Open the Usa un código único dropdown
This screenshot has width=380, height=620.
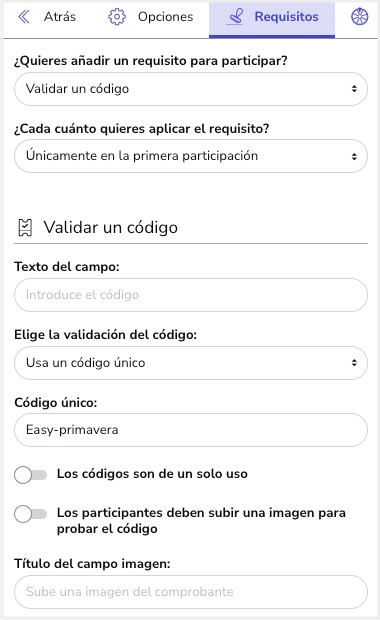pyautogui.click(x=191, y=363)
